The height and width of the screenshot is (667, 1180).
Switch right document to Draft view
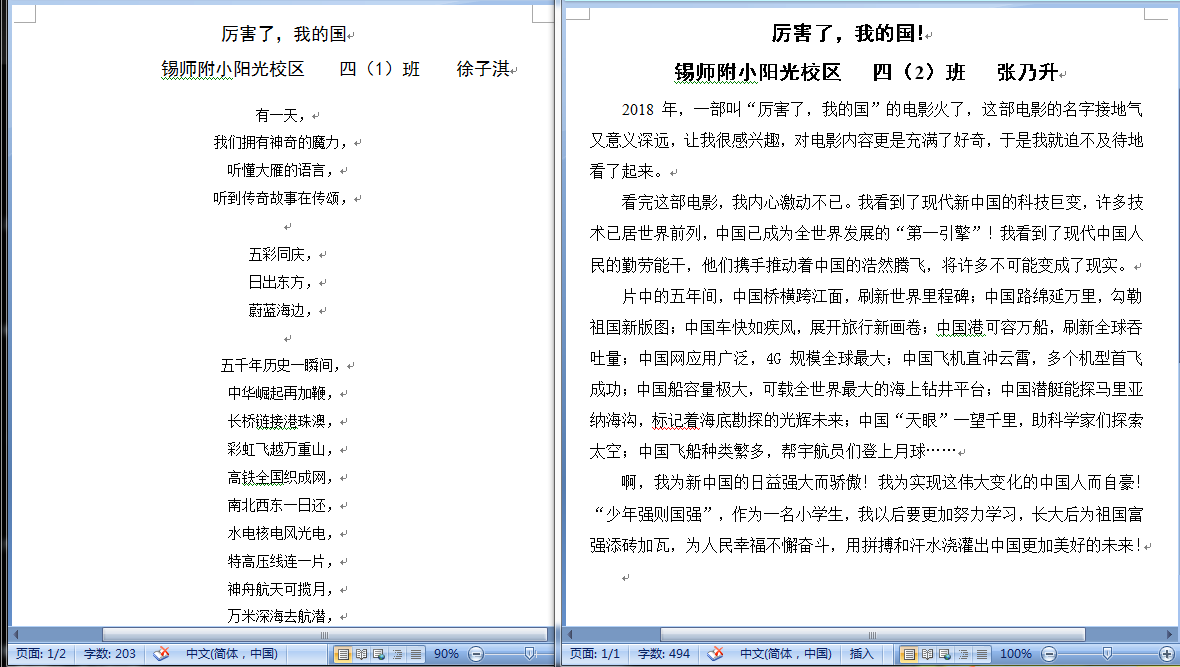[982, 653]
